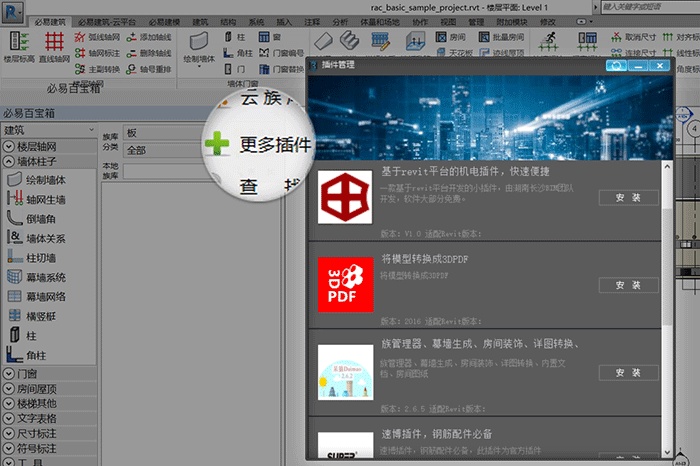
Task: Click 取消尺寸 in the ribbon
Action: [x=634, y=37]
